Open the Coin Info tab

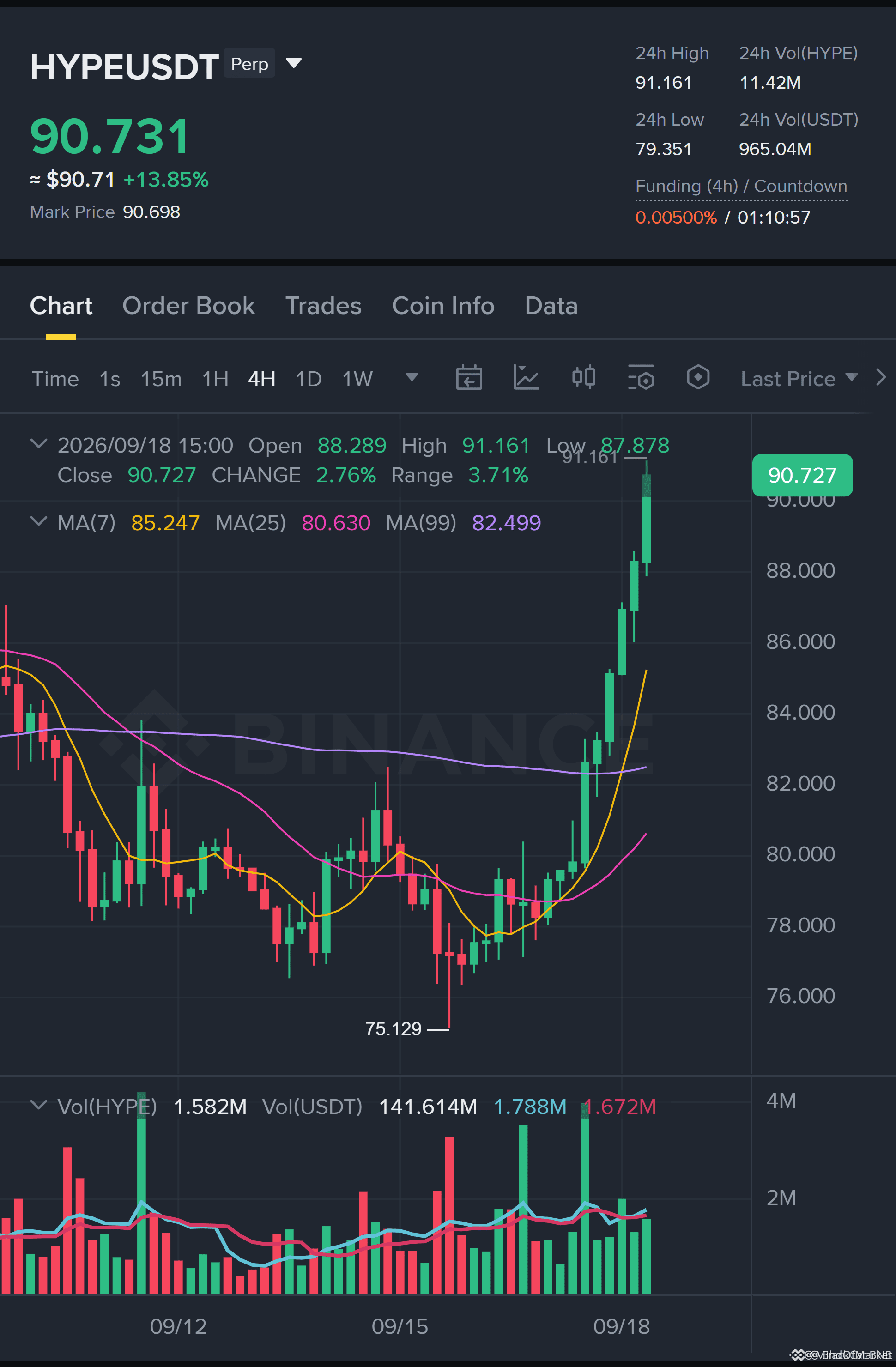point(443,306)
